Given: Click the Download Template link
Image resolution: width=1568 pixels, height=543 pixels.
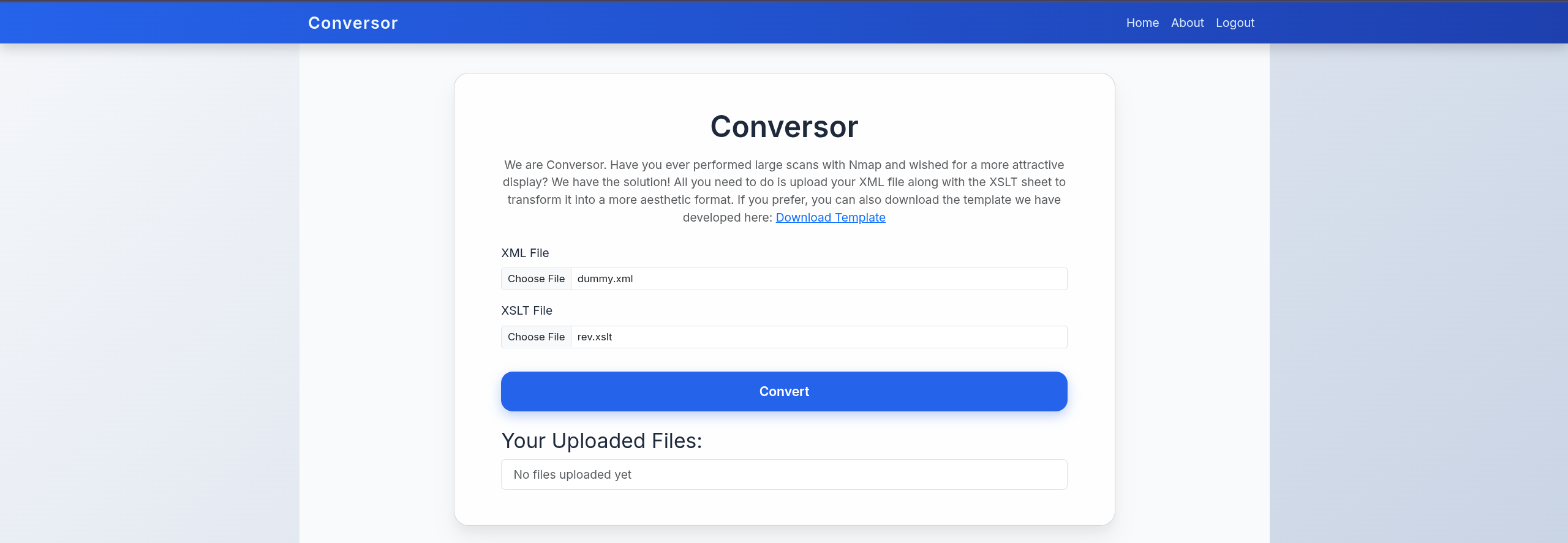Looking at the screenshot, I should (830, 217).
